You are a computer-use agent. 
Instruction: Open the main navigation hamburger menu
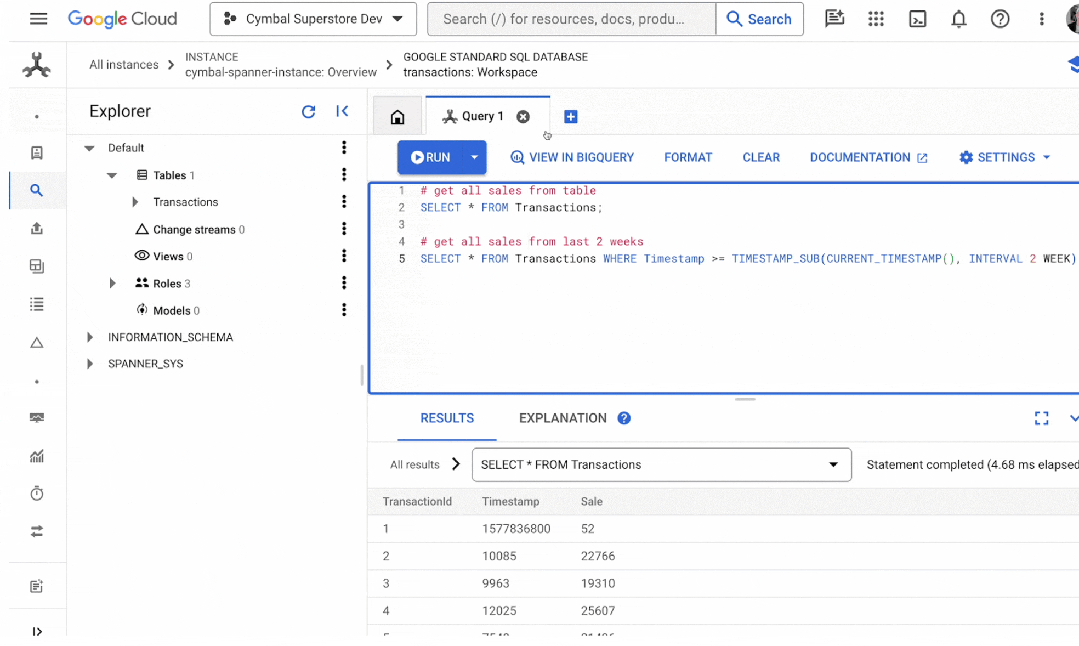(39, 19)
